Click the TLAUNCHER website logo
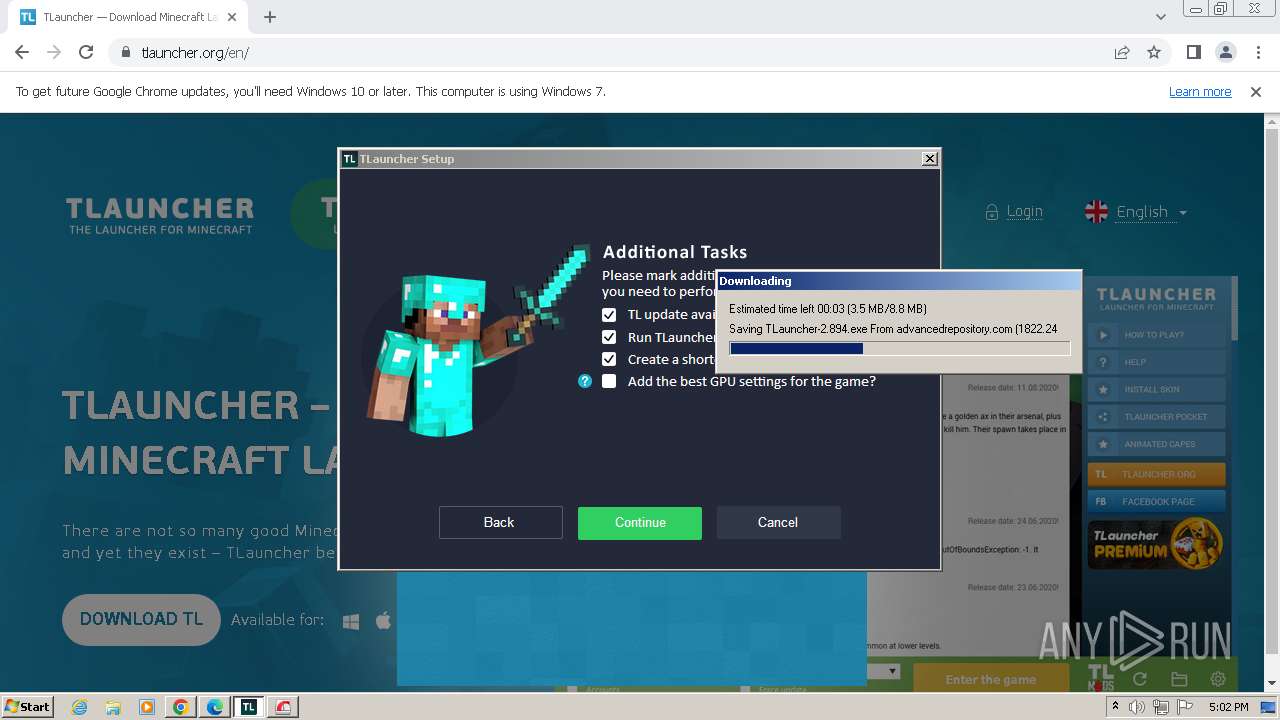Screen dimensions: 1280x720 coord(160,215)
